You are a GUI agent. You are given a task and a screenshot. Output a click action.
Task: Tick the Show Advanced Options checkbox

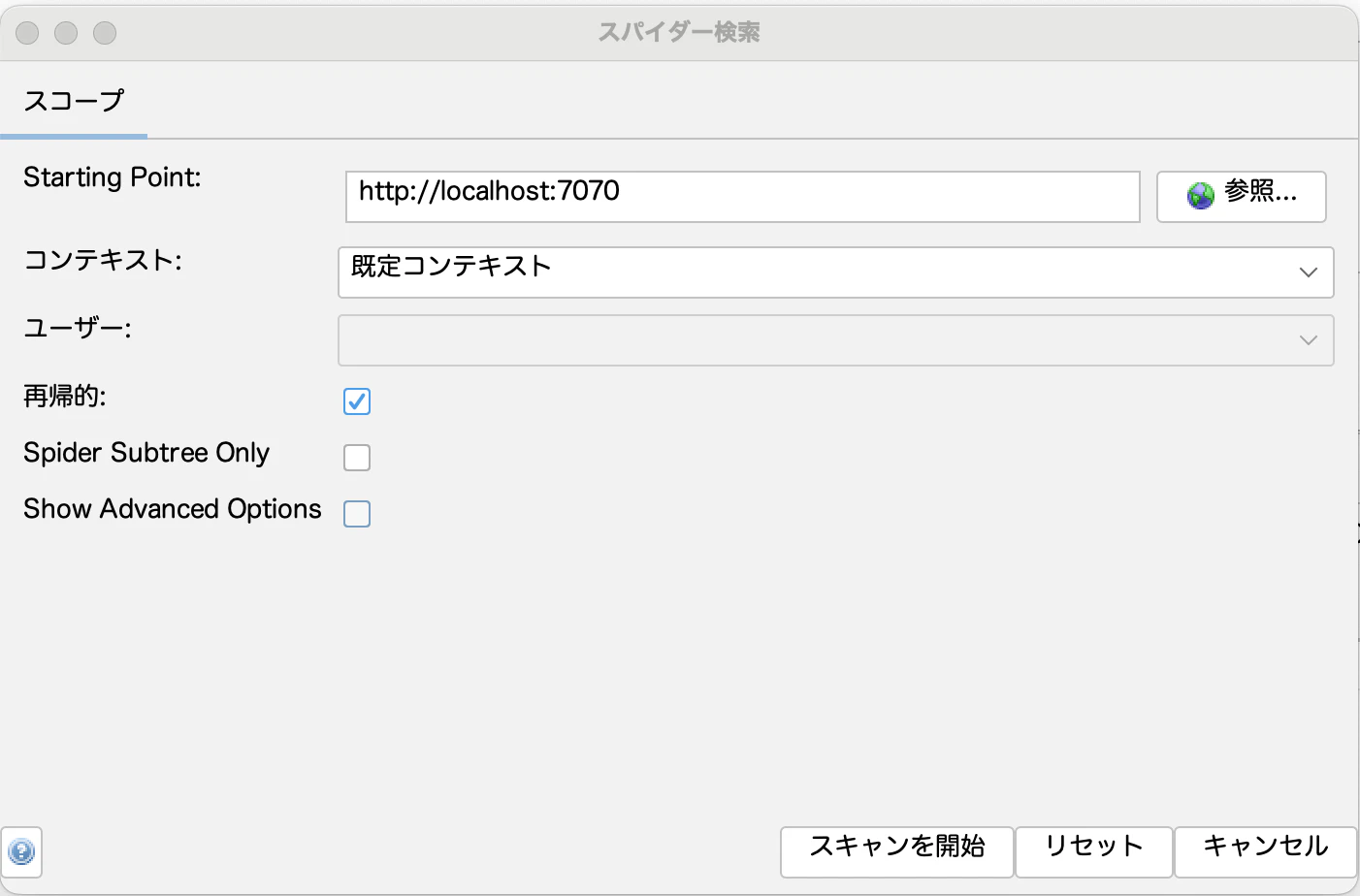click(357, 513)
